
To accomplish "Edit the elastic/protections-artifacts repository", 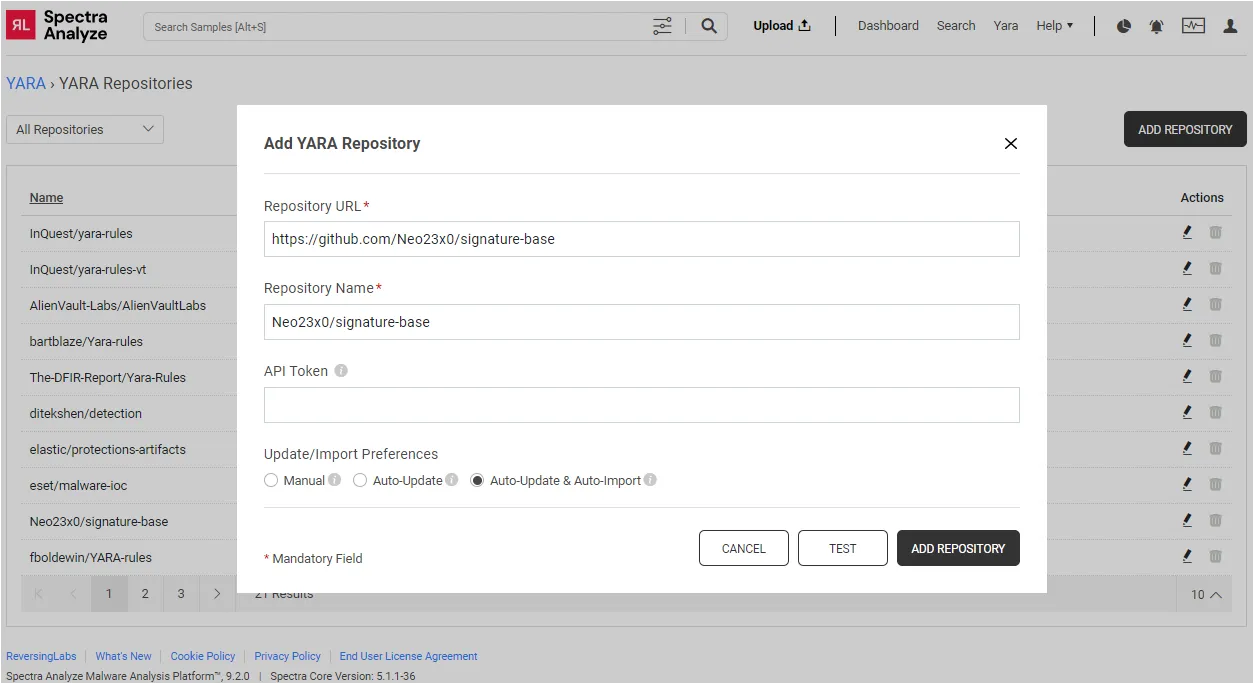I will (x=1187, y=449).
